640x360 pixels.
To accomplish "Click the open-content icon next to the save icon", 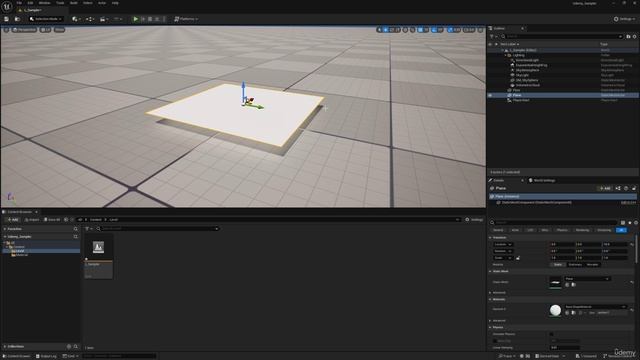I will 17,19.
